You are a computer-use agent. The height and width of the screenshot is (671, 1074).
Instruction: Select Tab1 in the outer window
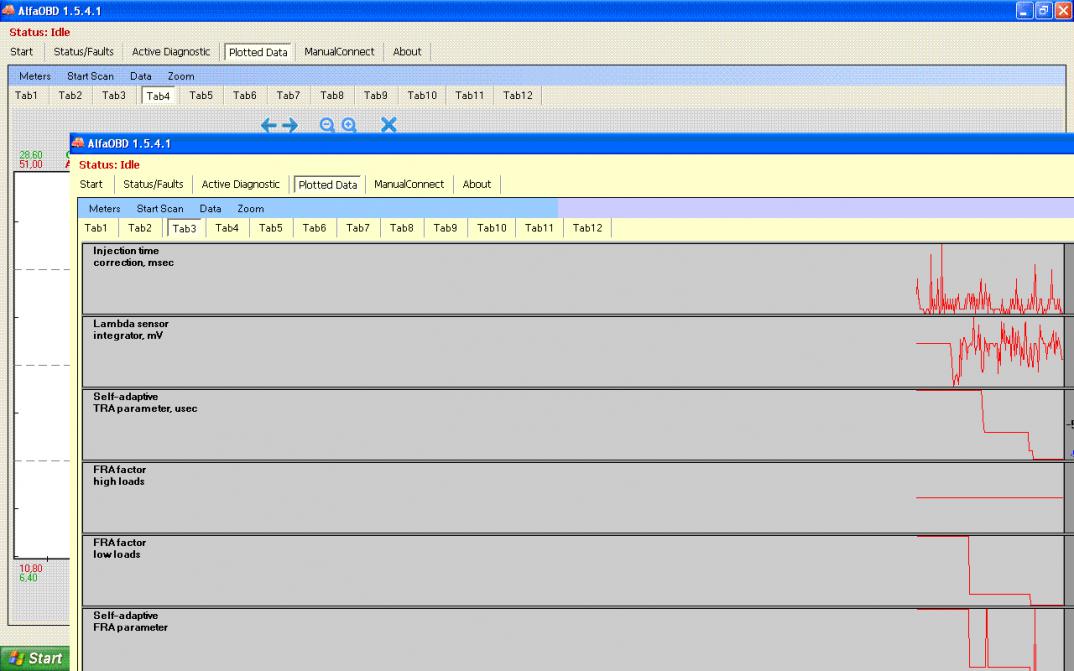(26, 96)
